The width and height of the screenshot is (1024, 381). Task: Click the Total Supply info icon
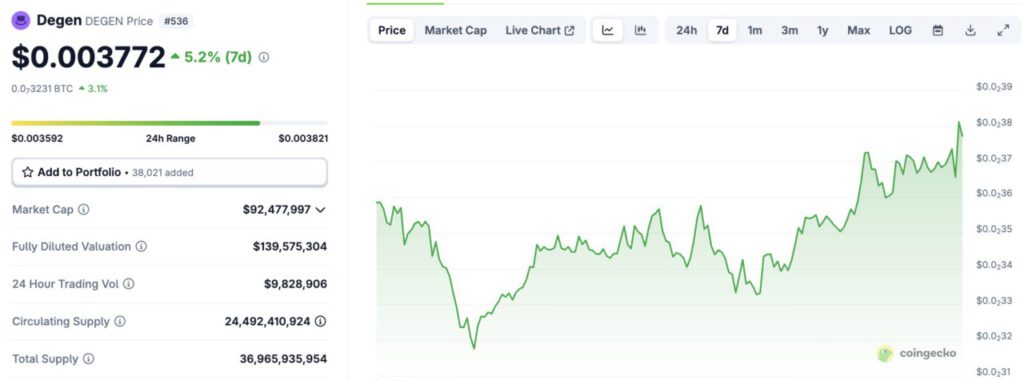click(x=88, y=359)
